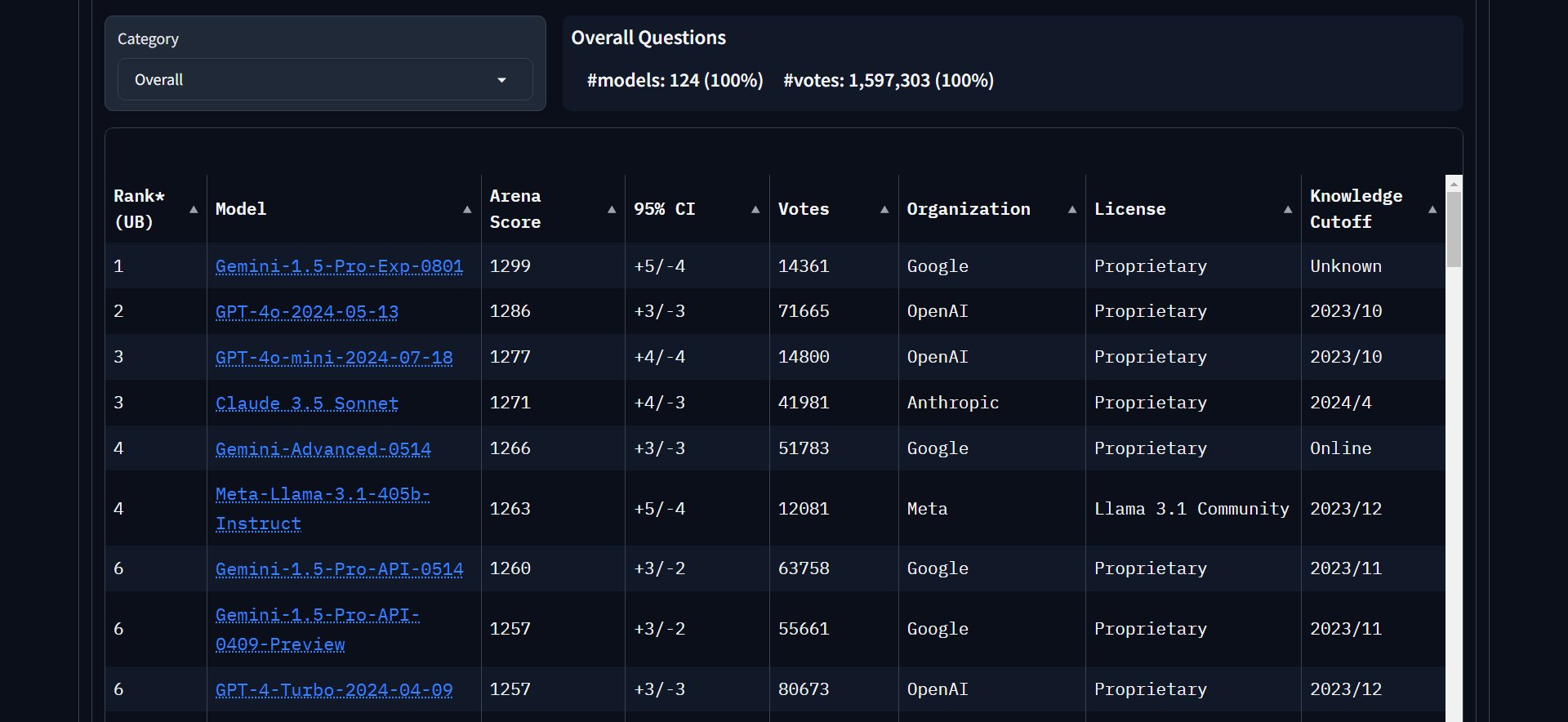
Task: Click the Arena Score value 1286
Action: (510, 311)
